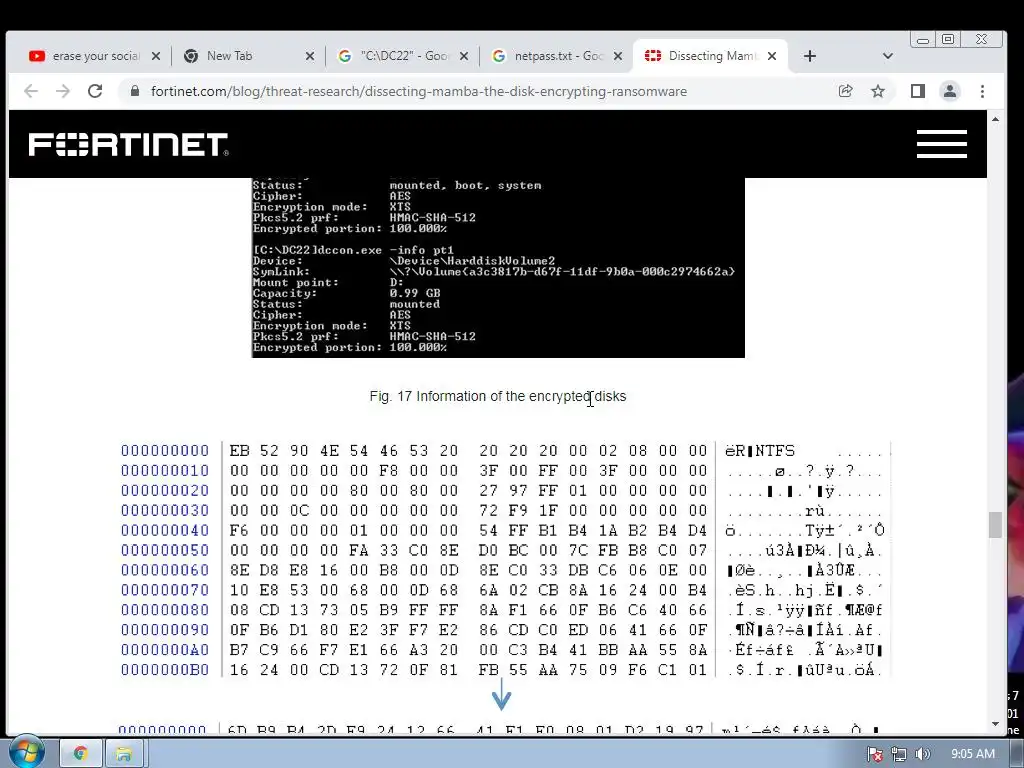Go forward to the next page
The width and height of the screenshot is (1024, 768).
[63, 91]
